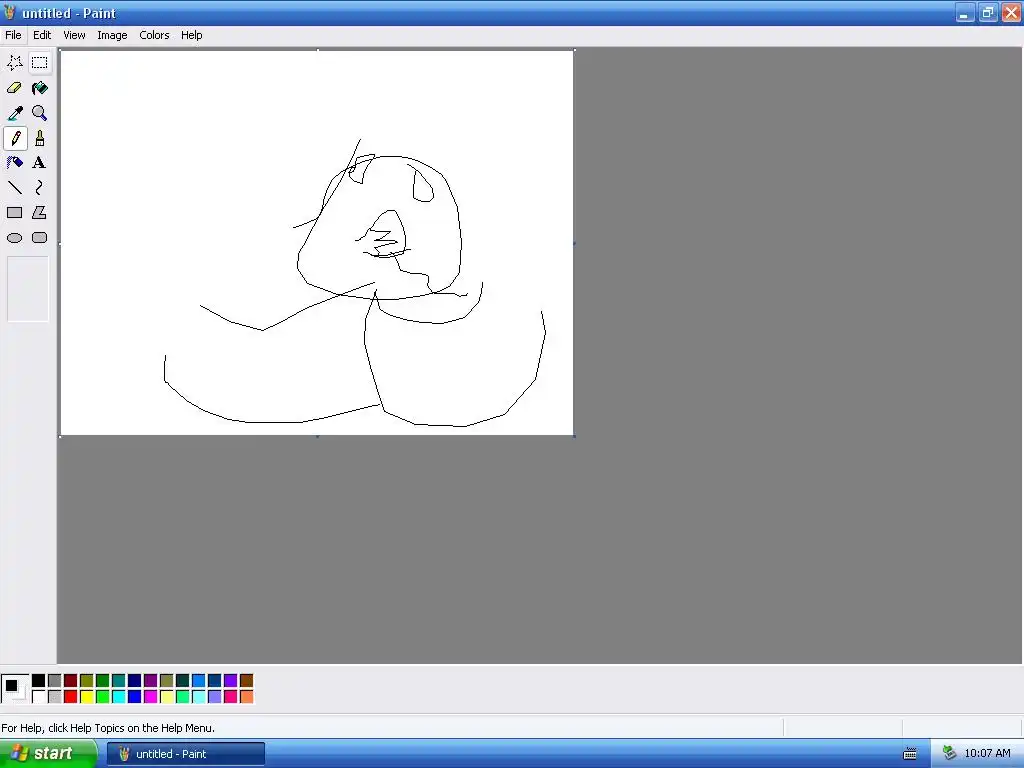Select the rectangular Select tool
This screenshot has height=768, width=1024.
click(x=40, y=63)
